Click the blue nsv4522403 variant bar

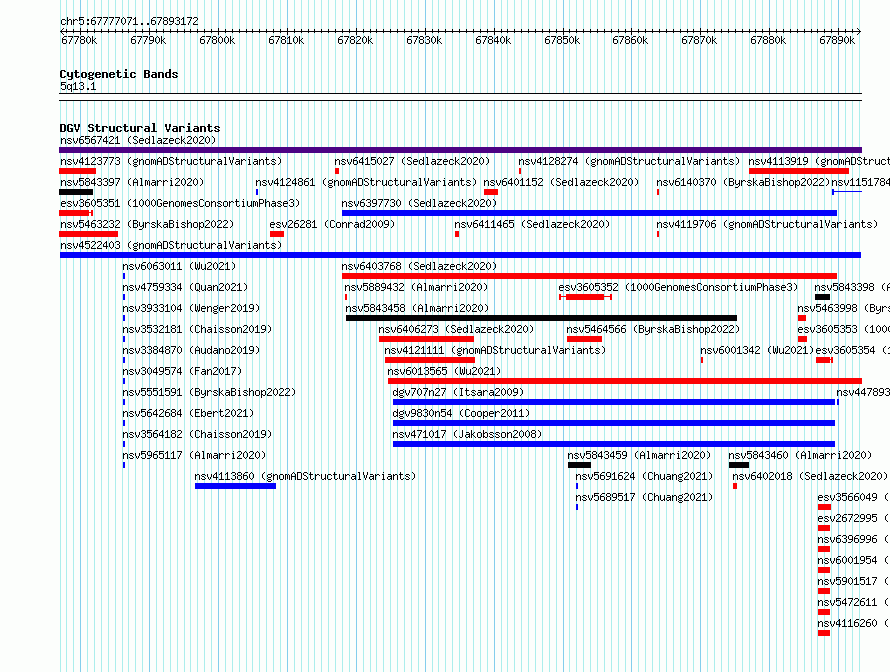tap(460, 255)
